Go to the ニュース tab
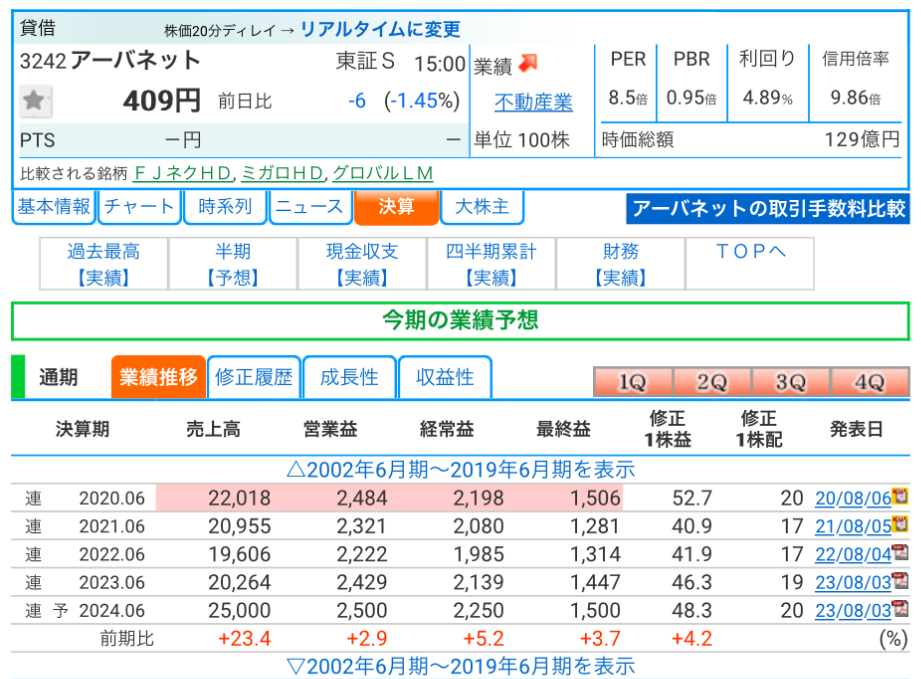Viewport: 921px width, 679px height. coord(310,207)
